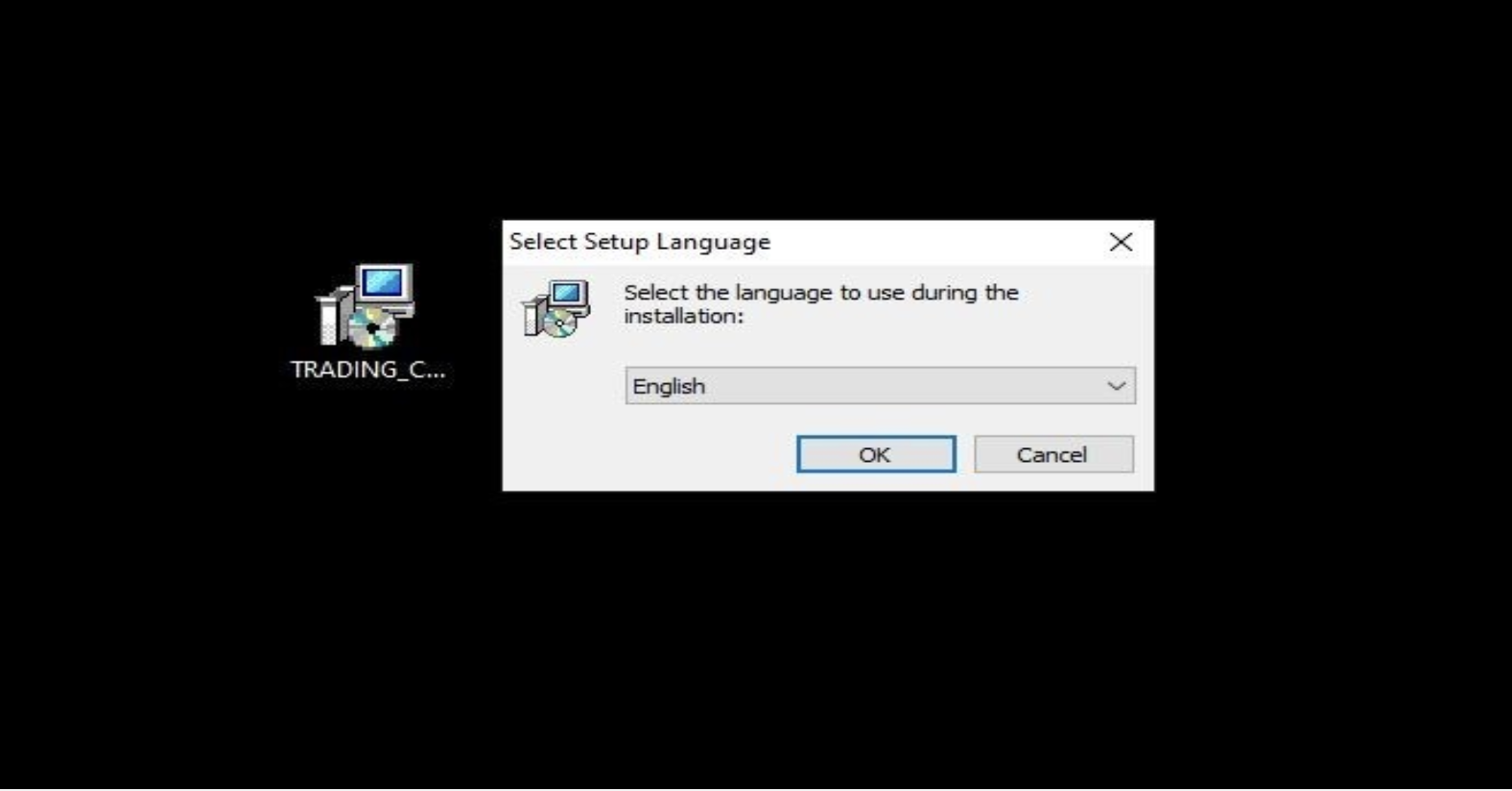This screenshot has width=1512, height=791.
Task: Cancel the setup language selection
Action: 1053,454
